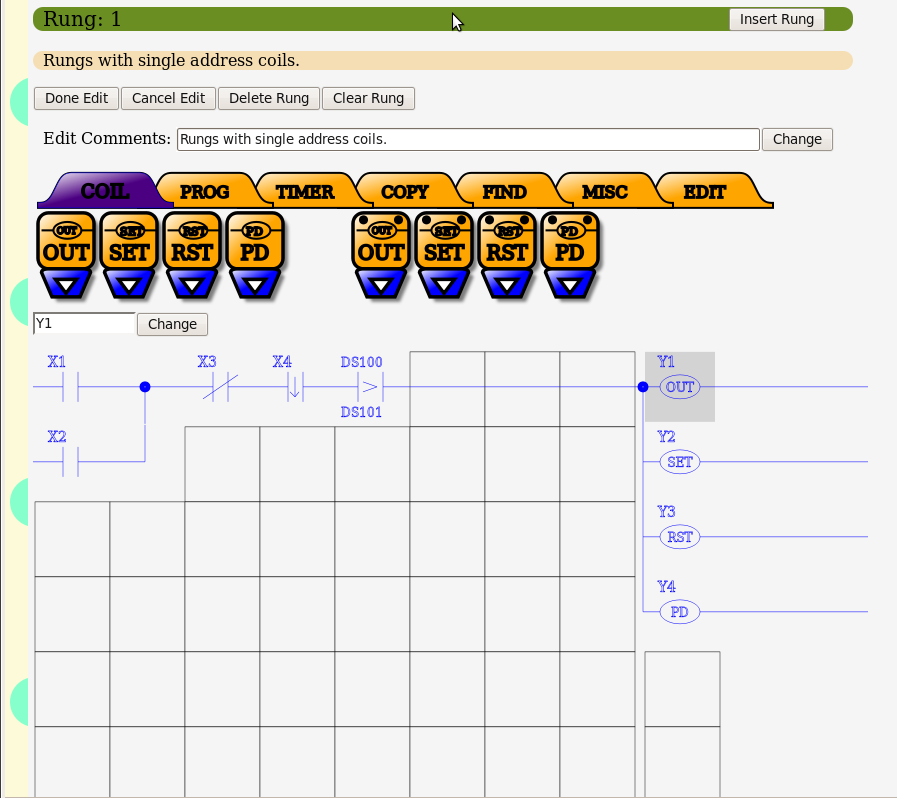Select the single-address PD coil tool
The width and height of the screenshot is (897, 798).
[255, 243]
